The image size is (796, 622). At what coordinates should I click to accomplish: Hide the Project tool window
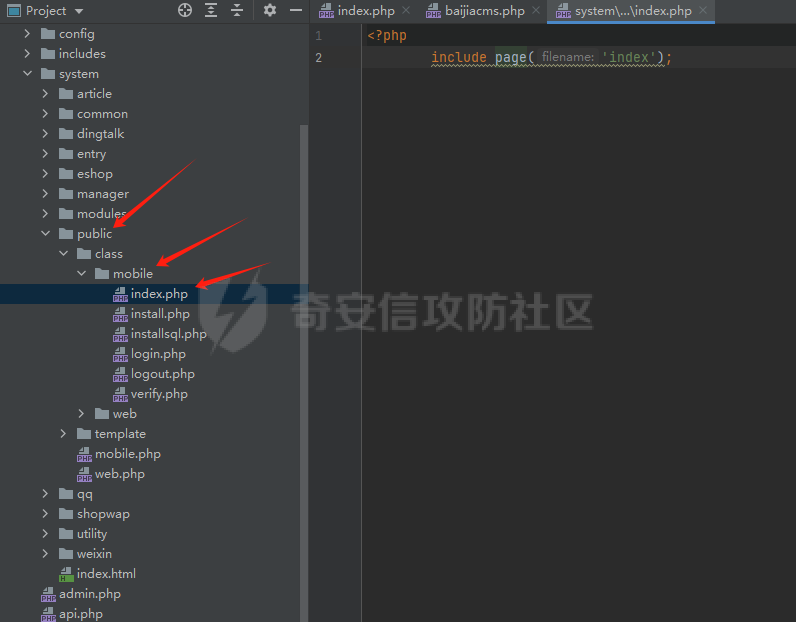click(295, 10)
